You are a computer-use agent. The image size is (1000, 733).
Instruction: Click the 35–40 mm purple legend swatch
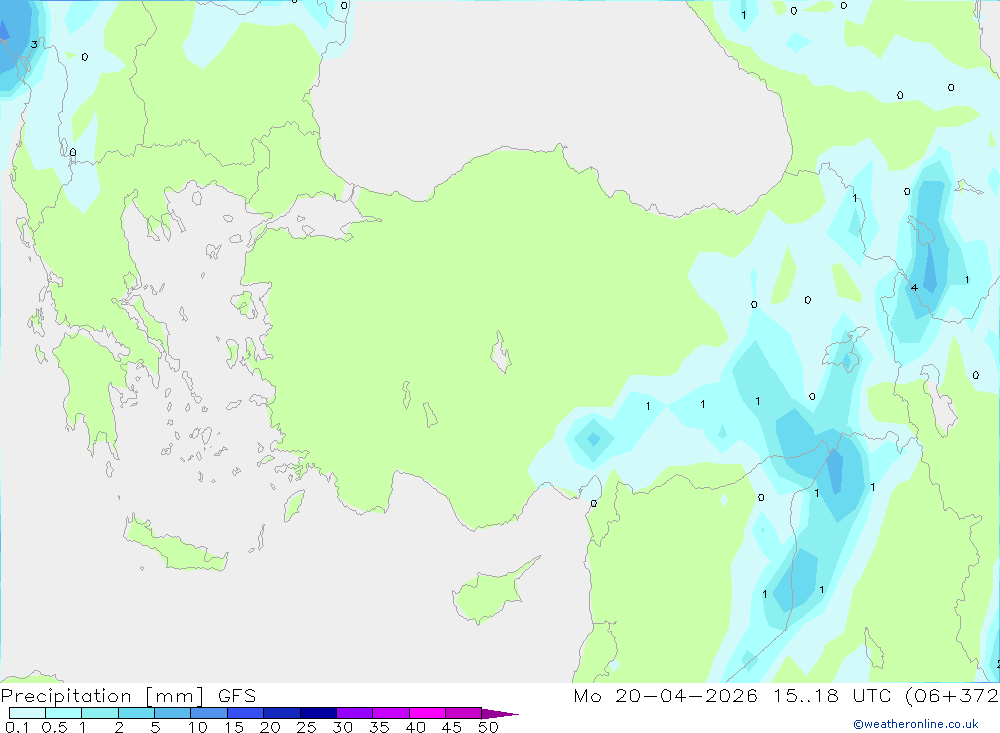pos(391,713)
